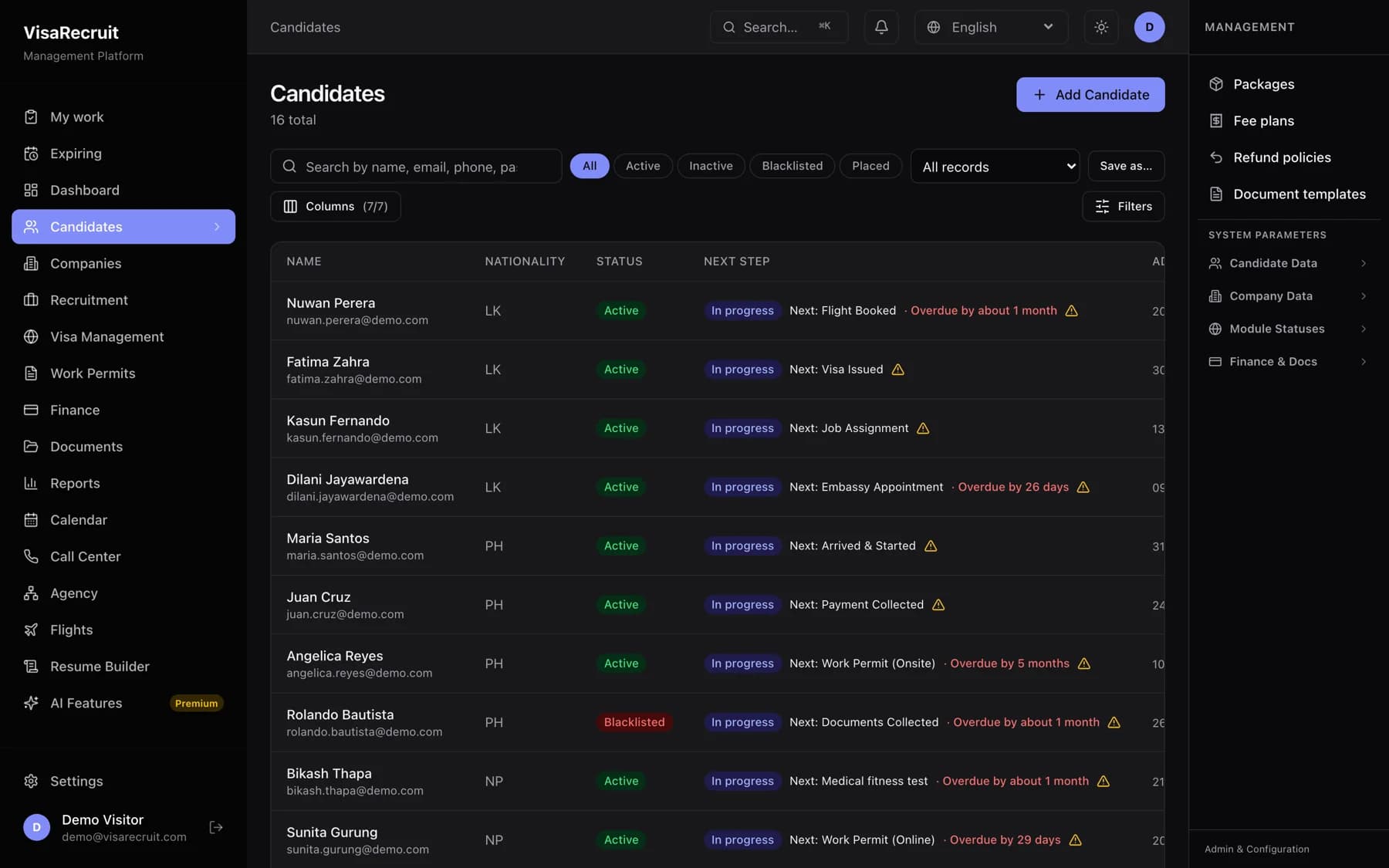Open Visa Management section
The width and height of the screenshot is (1389, 868).
tap(123, 336)
